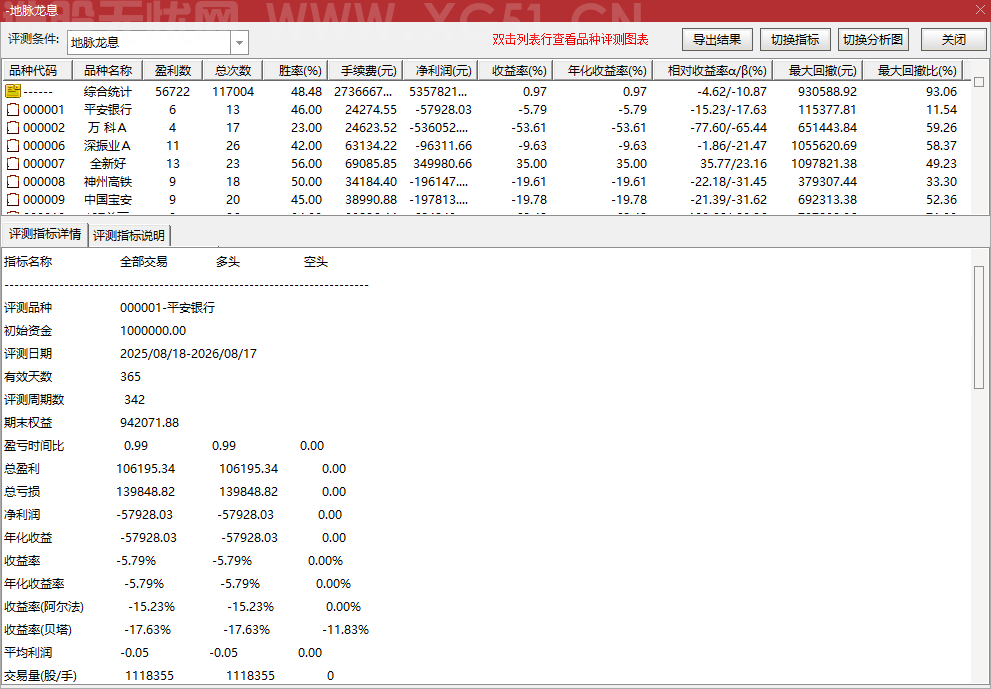The height and width of the screenshot is (689, 991).
Task: Close the window with the title bar X
Action: point(980,10)
